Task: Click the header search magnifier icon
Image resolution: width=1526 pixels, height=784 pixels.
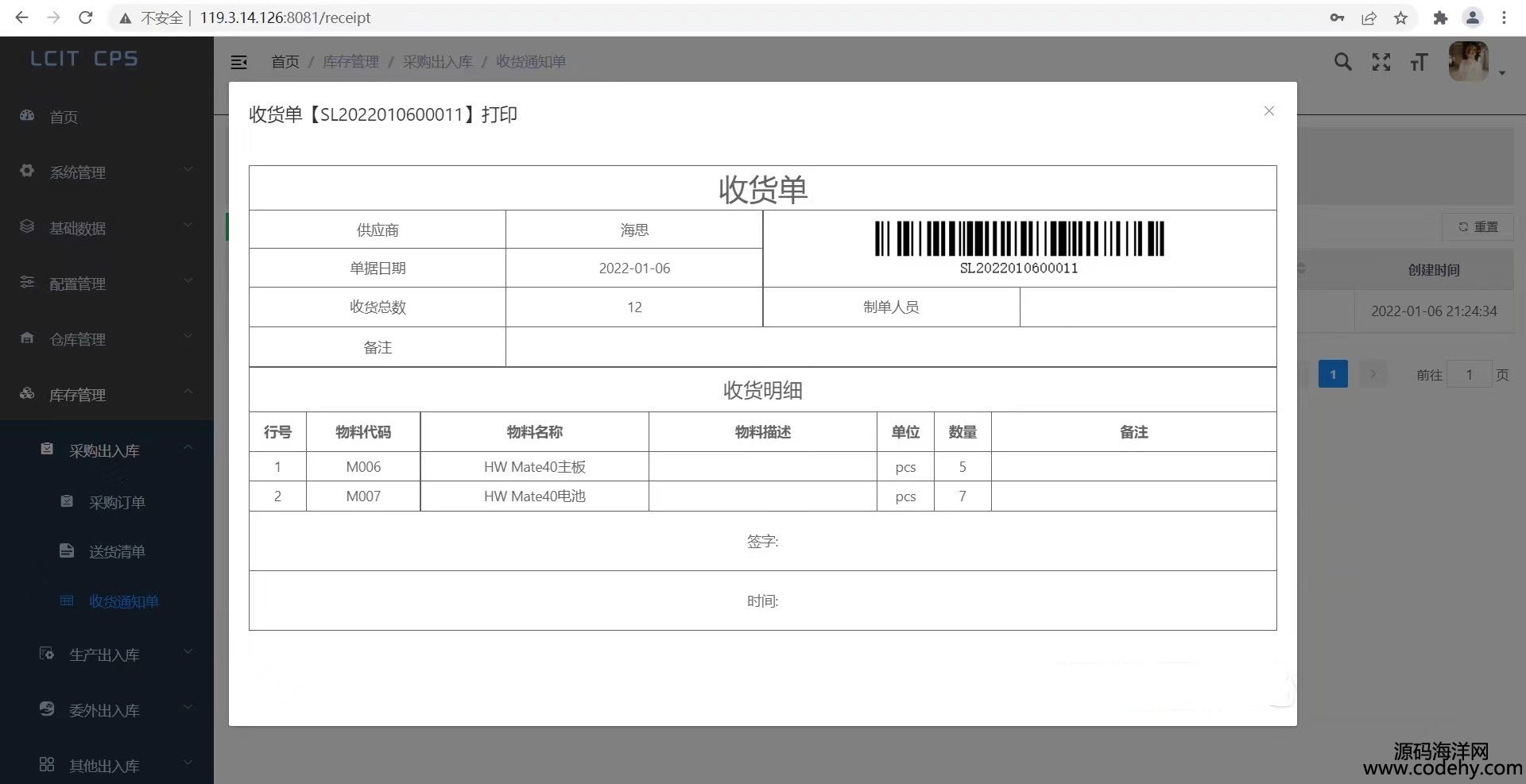Action: pos(1342,62)
